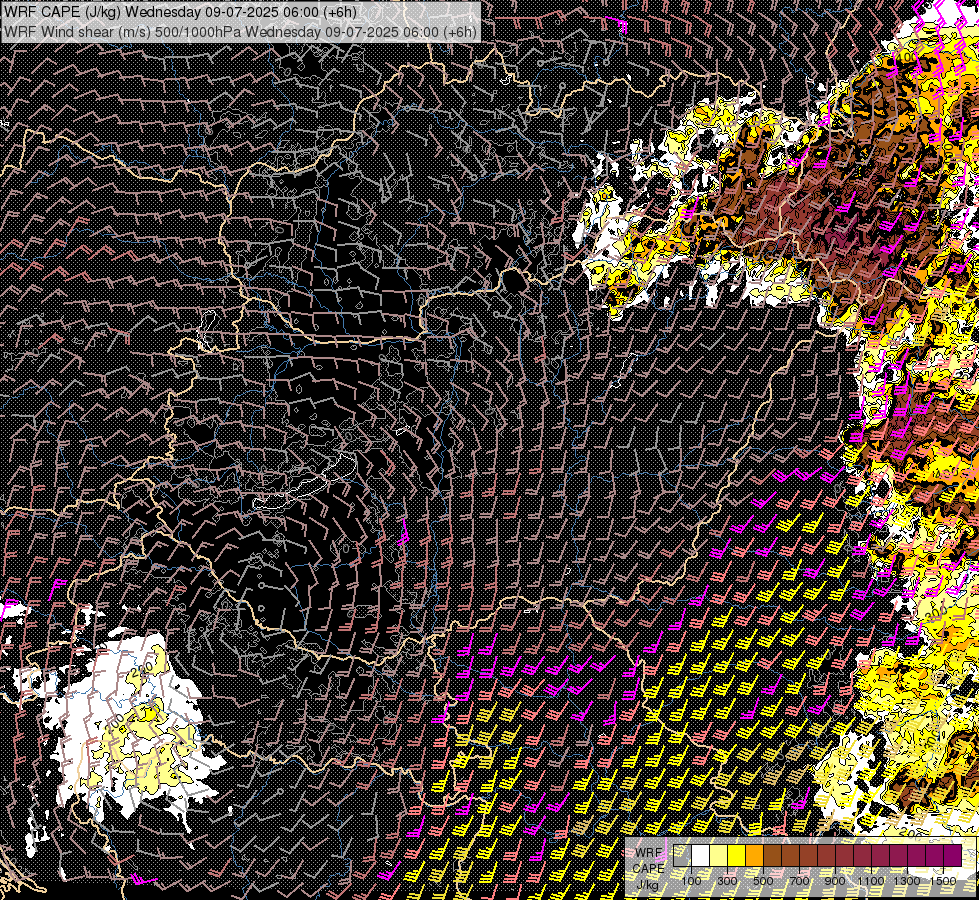
Task: Click the 900 legend scale label
Action: (835, 881)
